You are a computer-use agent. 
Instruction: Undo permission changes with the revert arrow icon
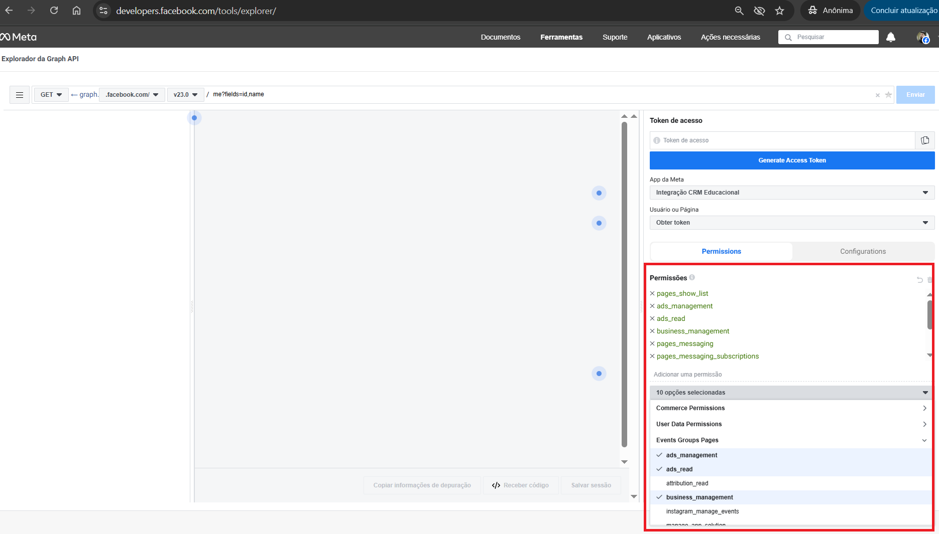(x=919, y=280)
